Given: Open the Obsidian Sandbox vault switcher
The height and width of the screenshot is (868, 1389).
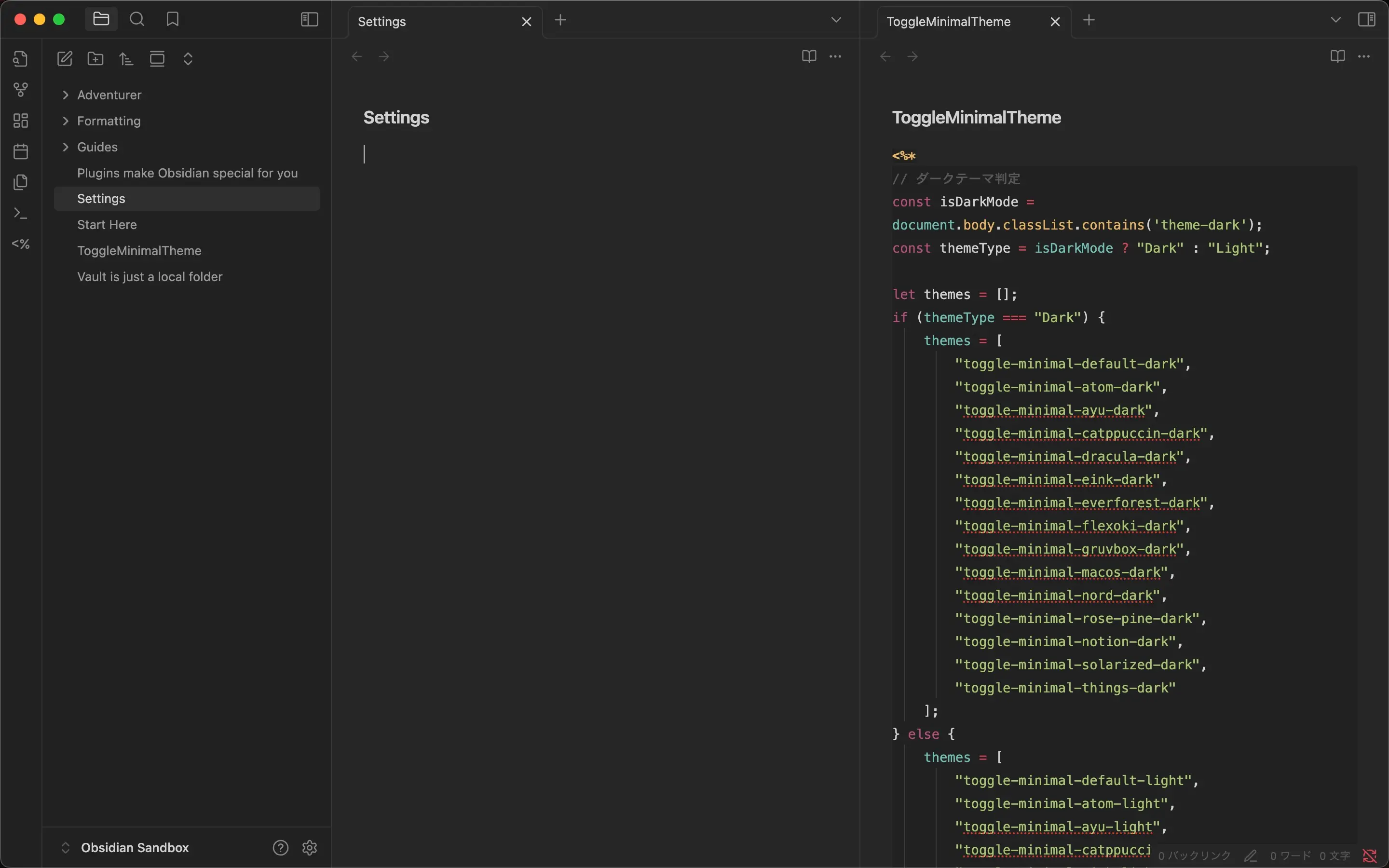Looking at the screenshot, I should (x=134, y=847).
